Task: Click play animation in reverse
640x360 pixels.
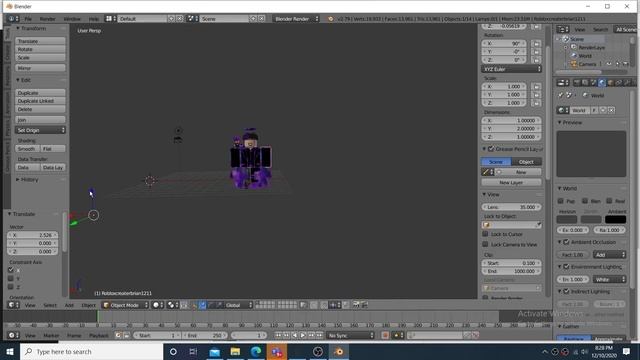Action: tap(295, 335)
